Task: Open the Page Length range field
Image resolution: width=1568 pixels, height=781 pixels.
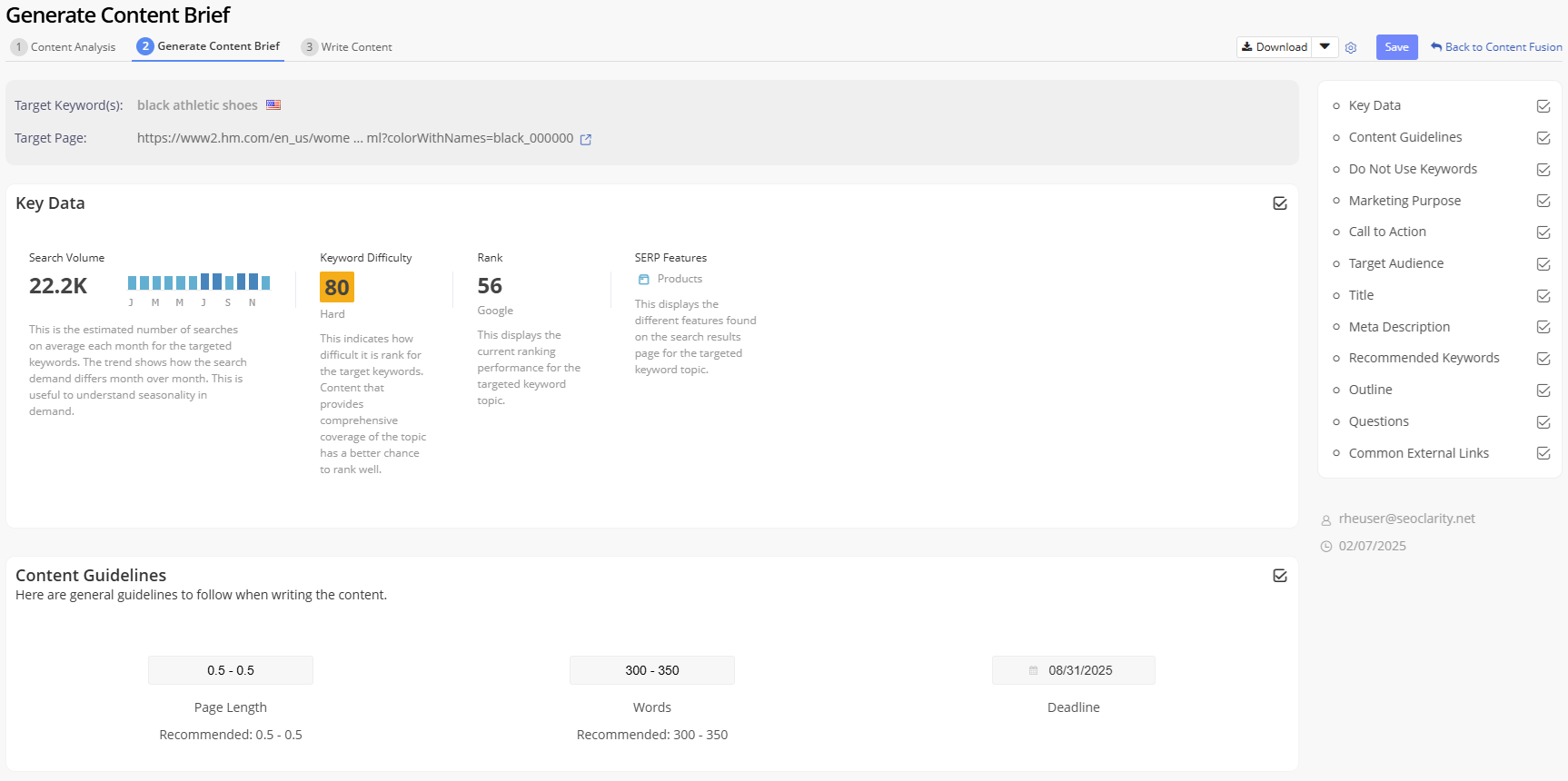Action: [x=231, y=670]
